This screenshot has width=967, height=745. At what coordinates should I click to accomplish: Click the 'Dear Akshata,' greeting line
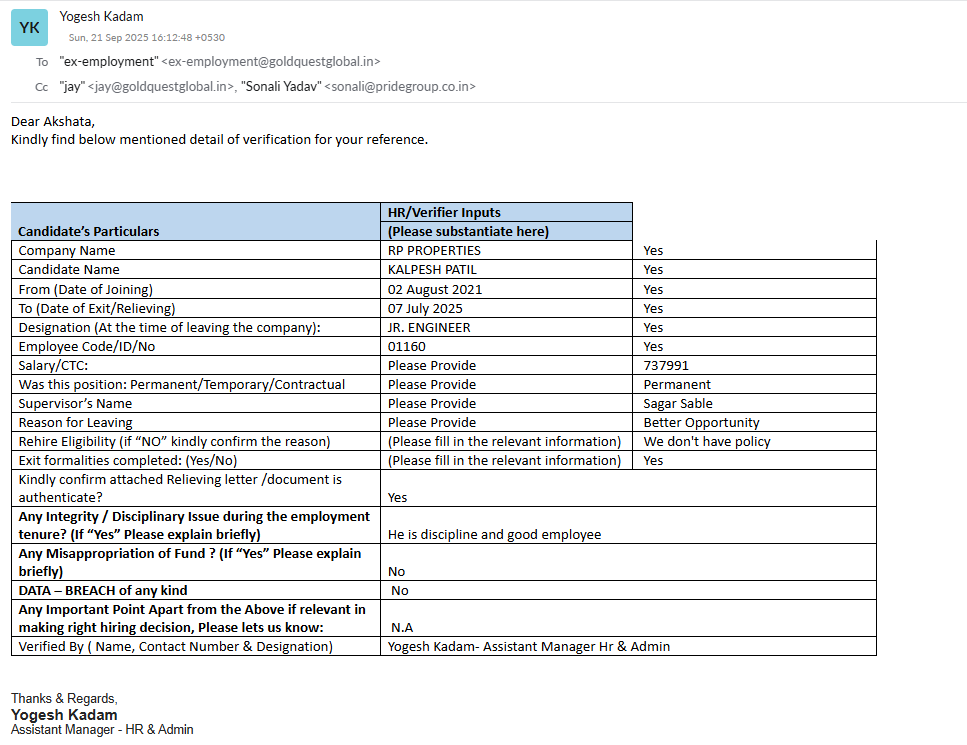coord(53,121)
